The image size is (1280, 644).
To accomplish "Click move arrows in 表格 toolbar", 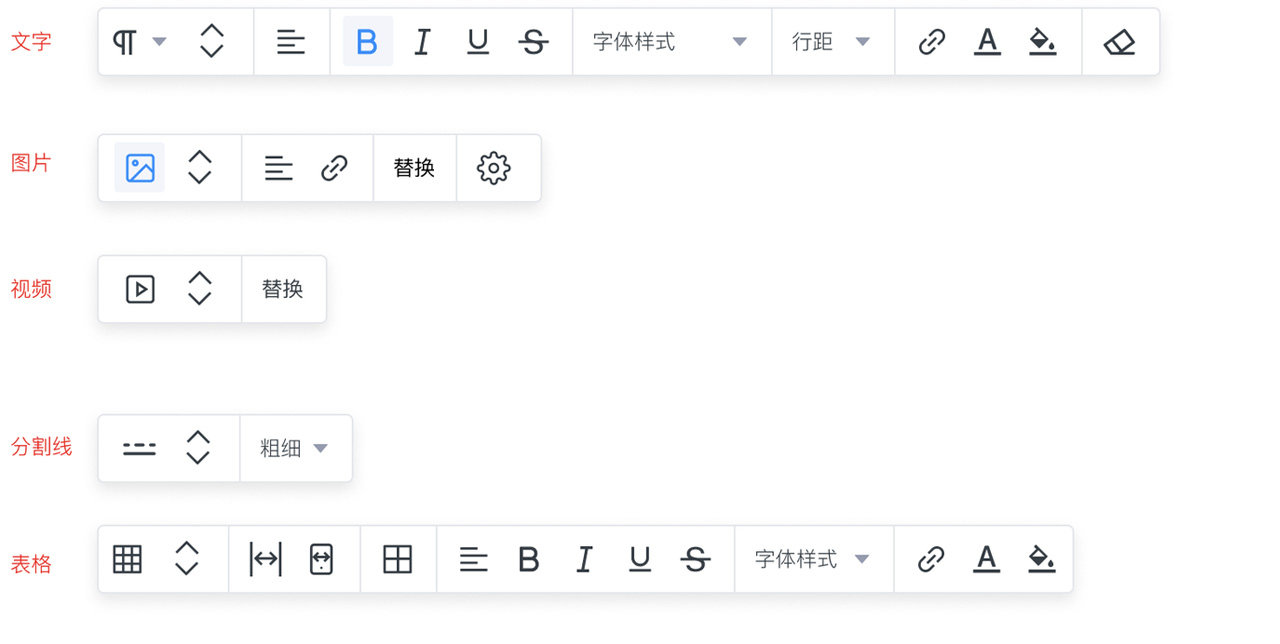I will tap(187, 559).
